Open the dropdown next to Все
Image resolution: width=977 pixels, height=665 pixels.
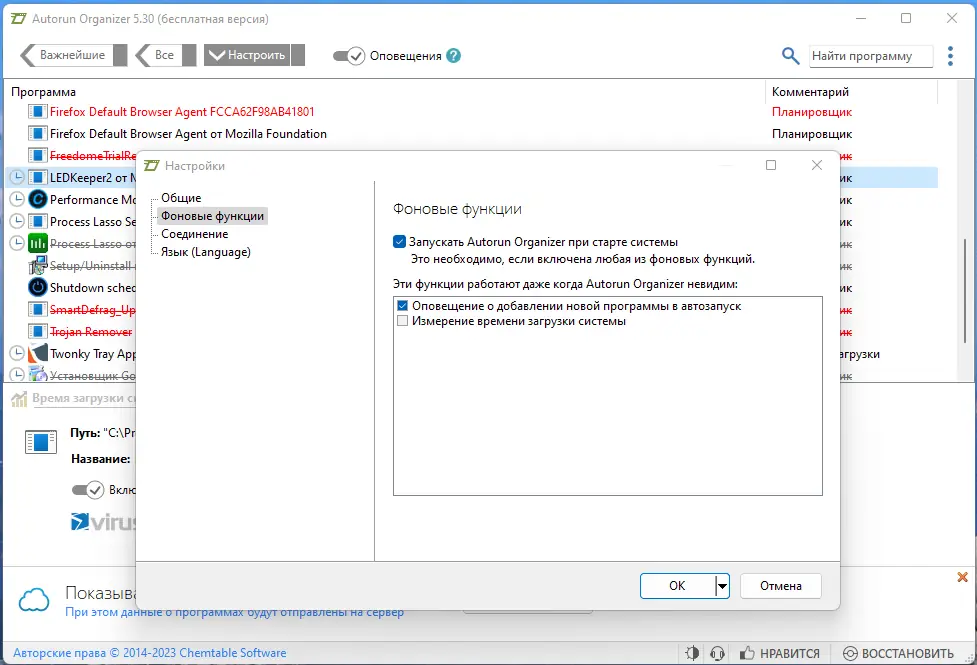tap(189, 55)
